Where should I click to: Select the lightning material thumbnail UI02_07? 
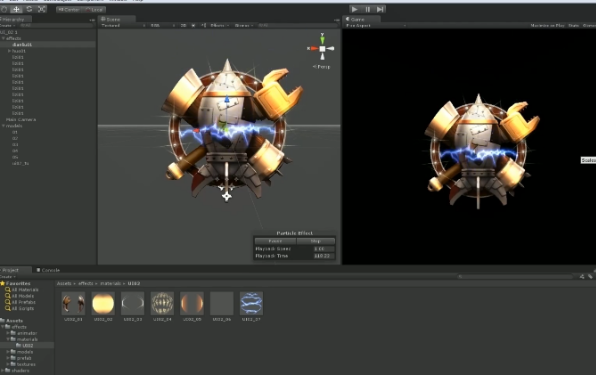251,303
